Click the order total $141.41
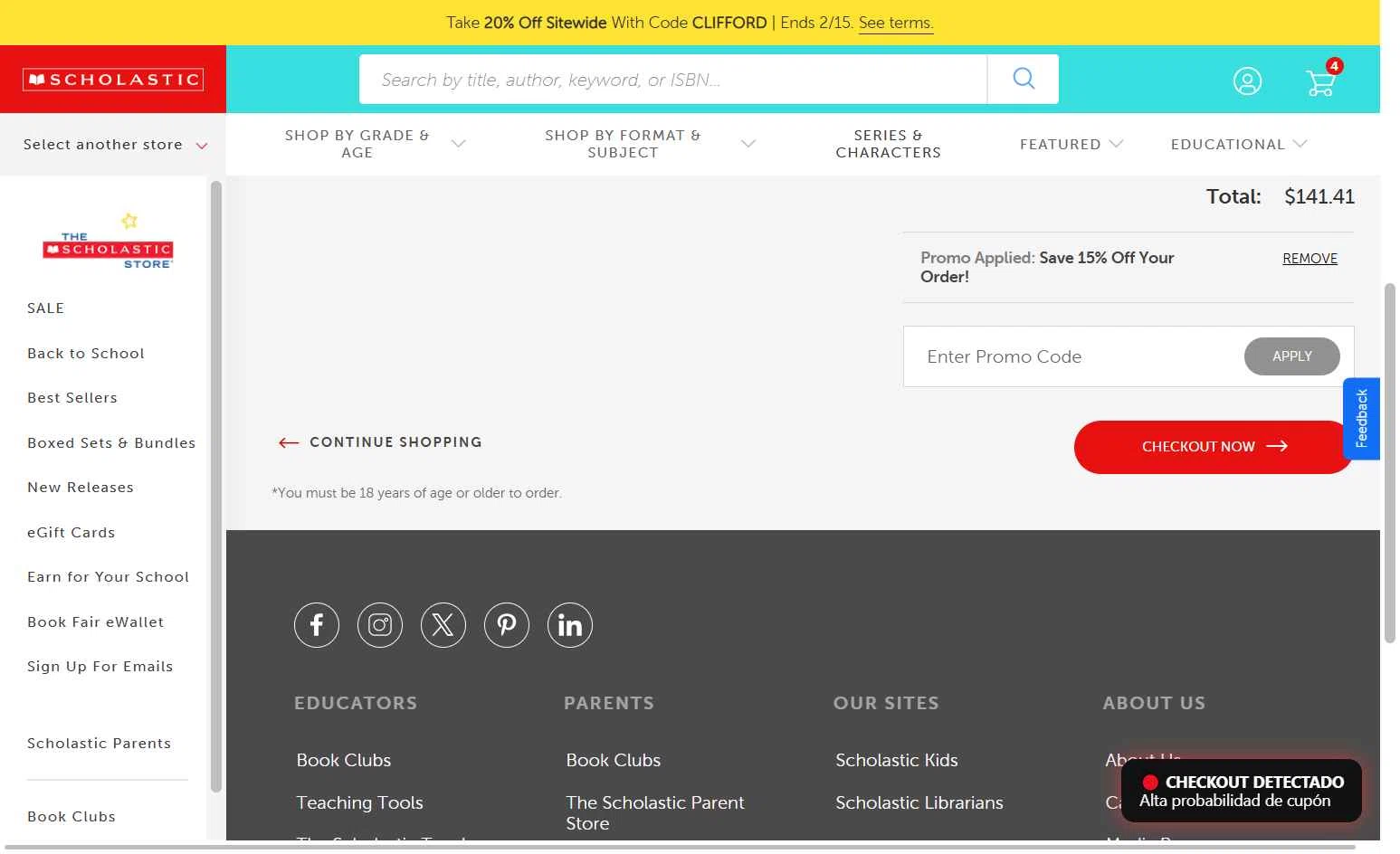1400x854 pixels. point(1319,197)
